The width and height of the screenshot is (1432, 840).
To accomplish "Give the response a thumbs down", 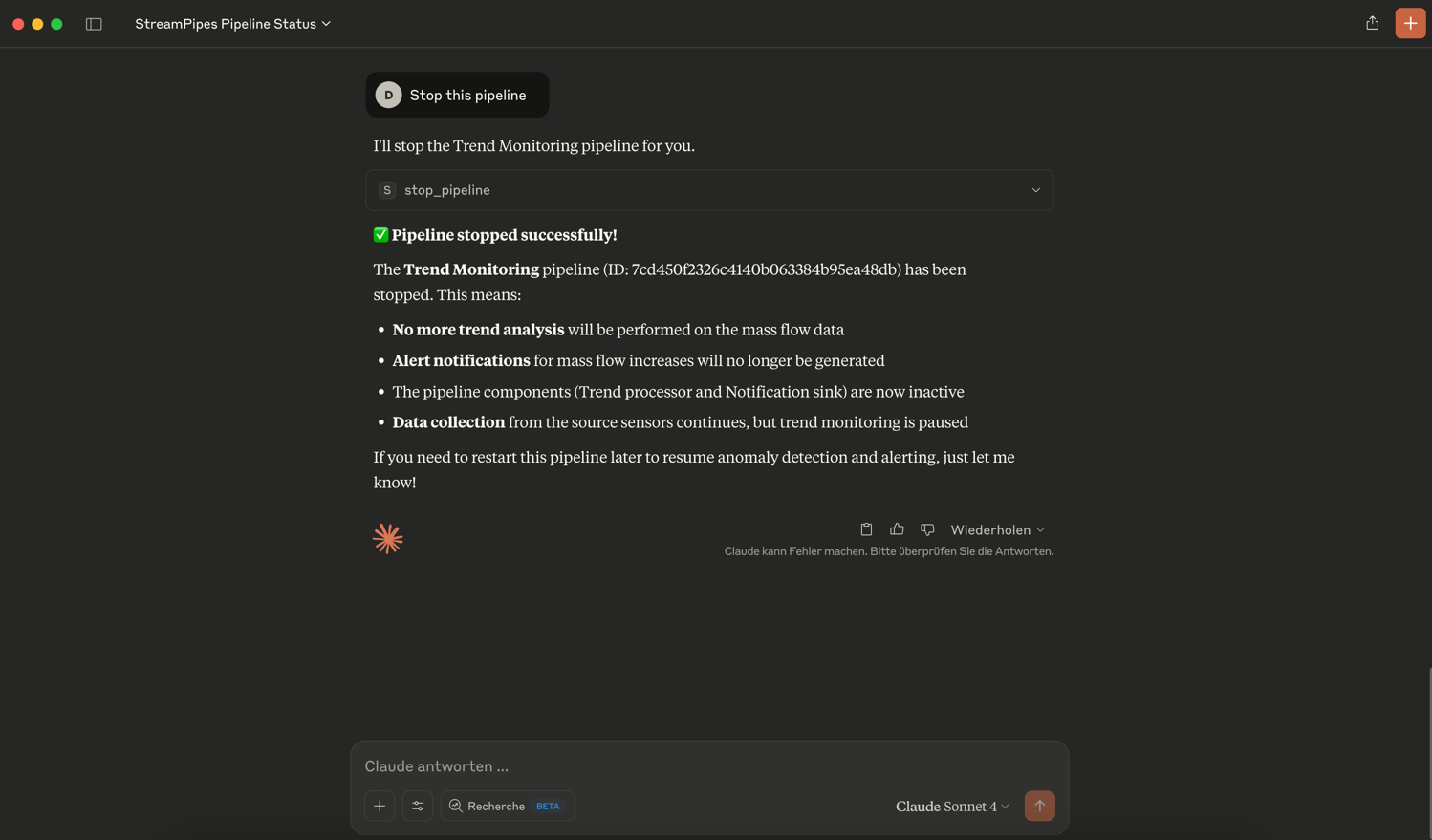I will click(x=927, y=529).
